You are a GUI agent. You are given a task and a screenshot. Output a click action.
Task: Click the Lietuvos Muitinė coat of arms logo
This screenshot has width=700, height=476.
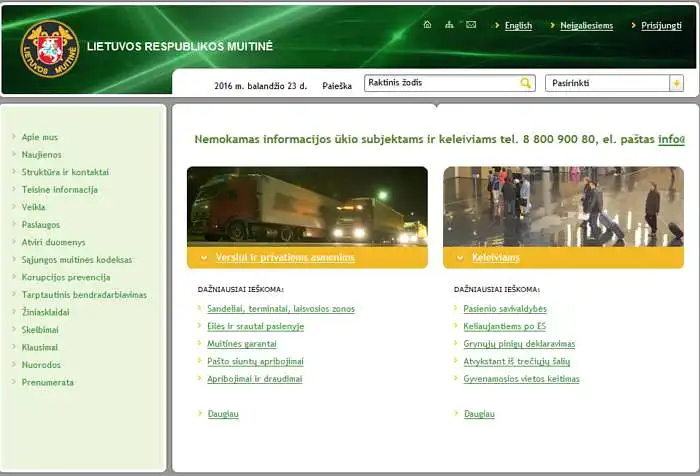point(50,49)
